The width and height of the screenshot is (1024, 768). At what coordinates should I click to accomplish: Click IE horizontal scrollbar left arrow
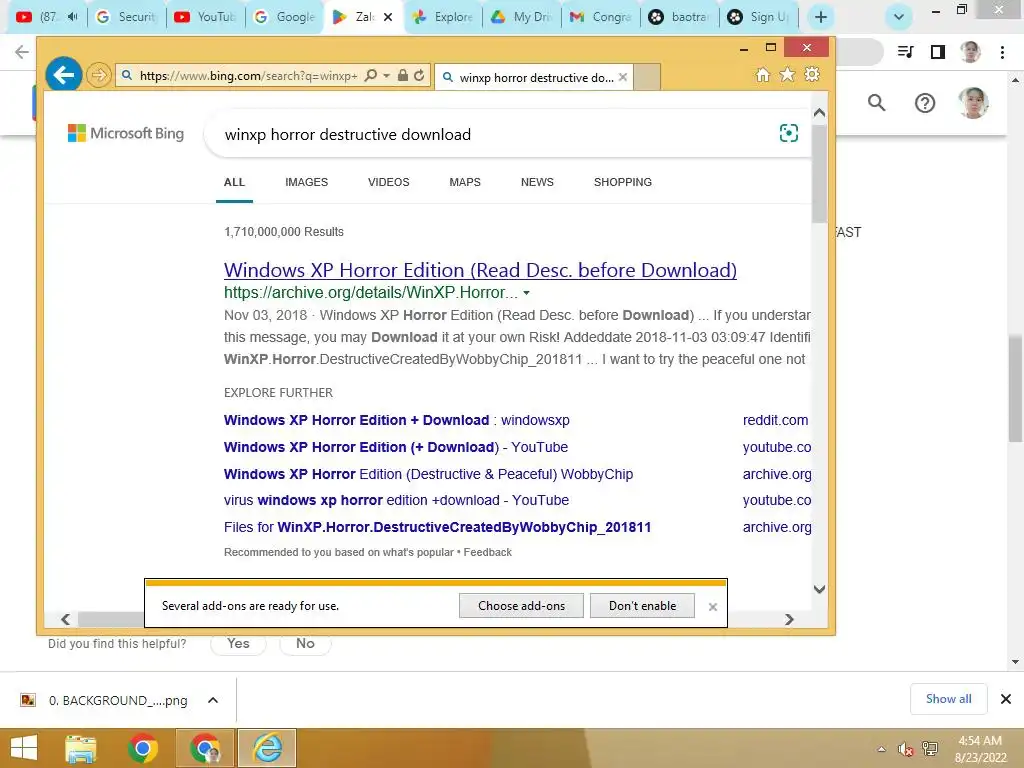click(65, 619)
